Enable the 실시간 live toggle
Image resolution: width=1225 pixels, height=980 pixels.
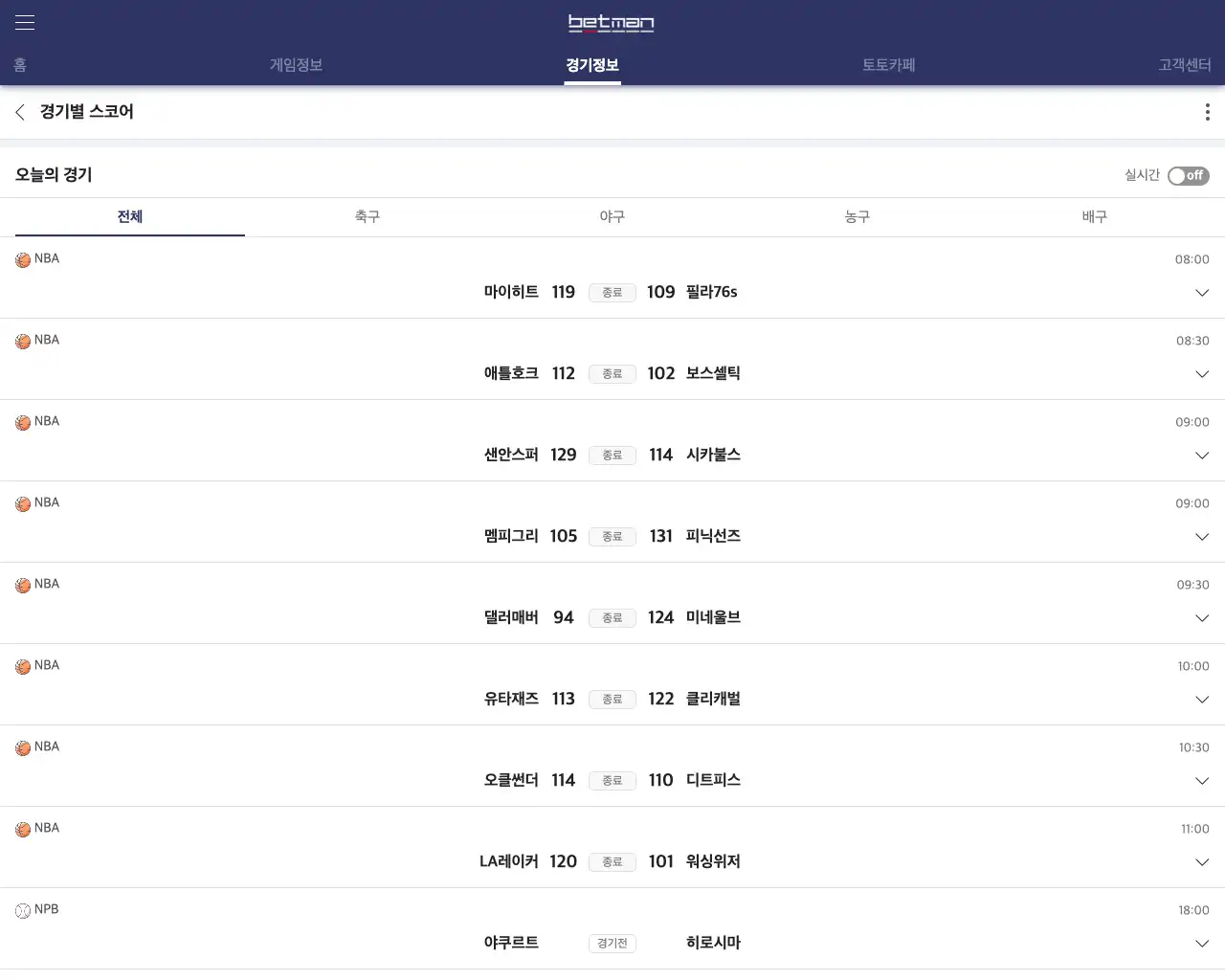[1188, 176]
